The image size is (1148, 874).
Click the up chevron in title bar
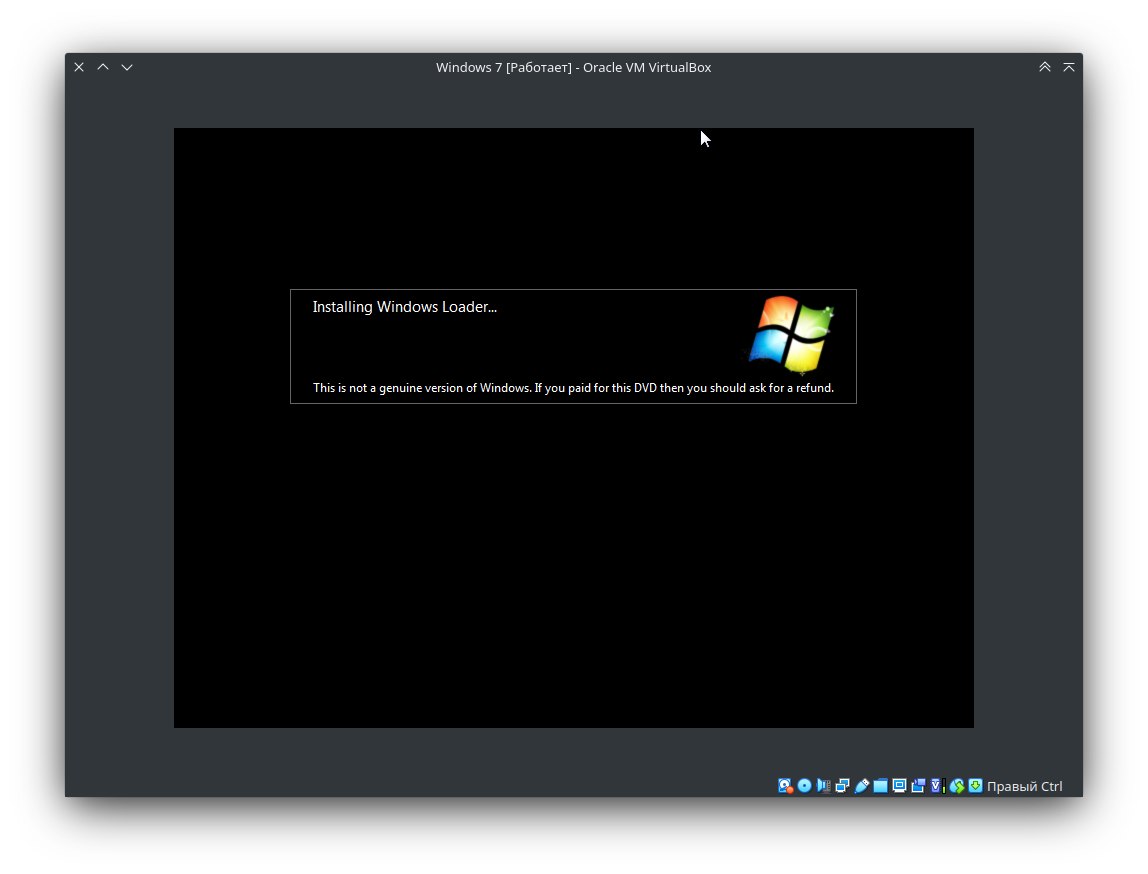103,67
